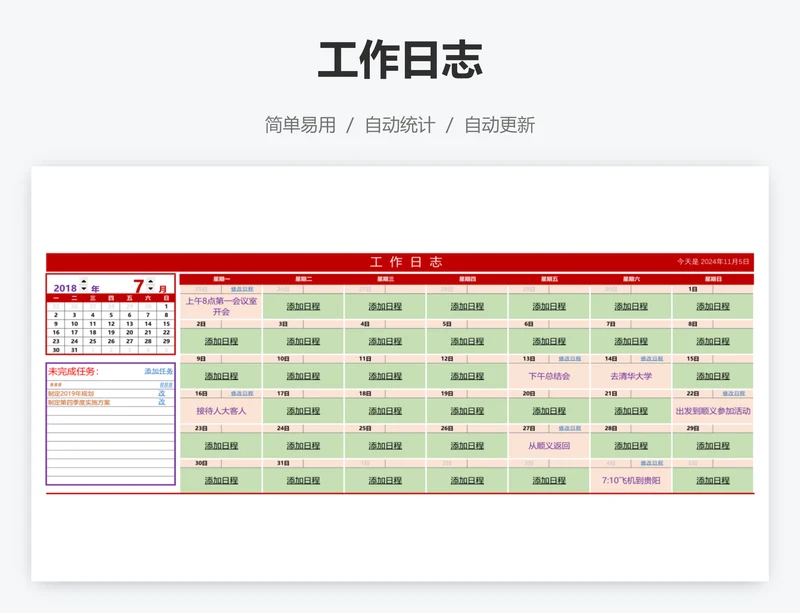Open 修改日程 for the 27日 cell
This screenshot has height=613, width=800.
pyautogui.click(x=570, y=428)
